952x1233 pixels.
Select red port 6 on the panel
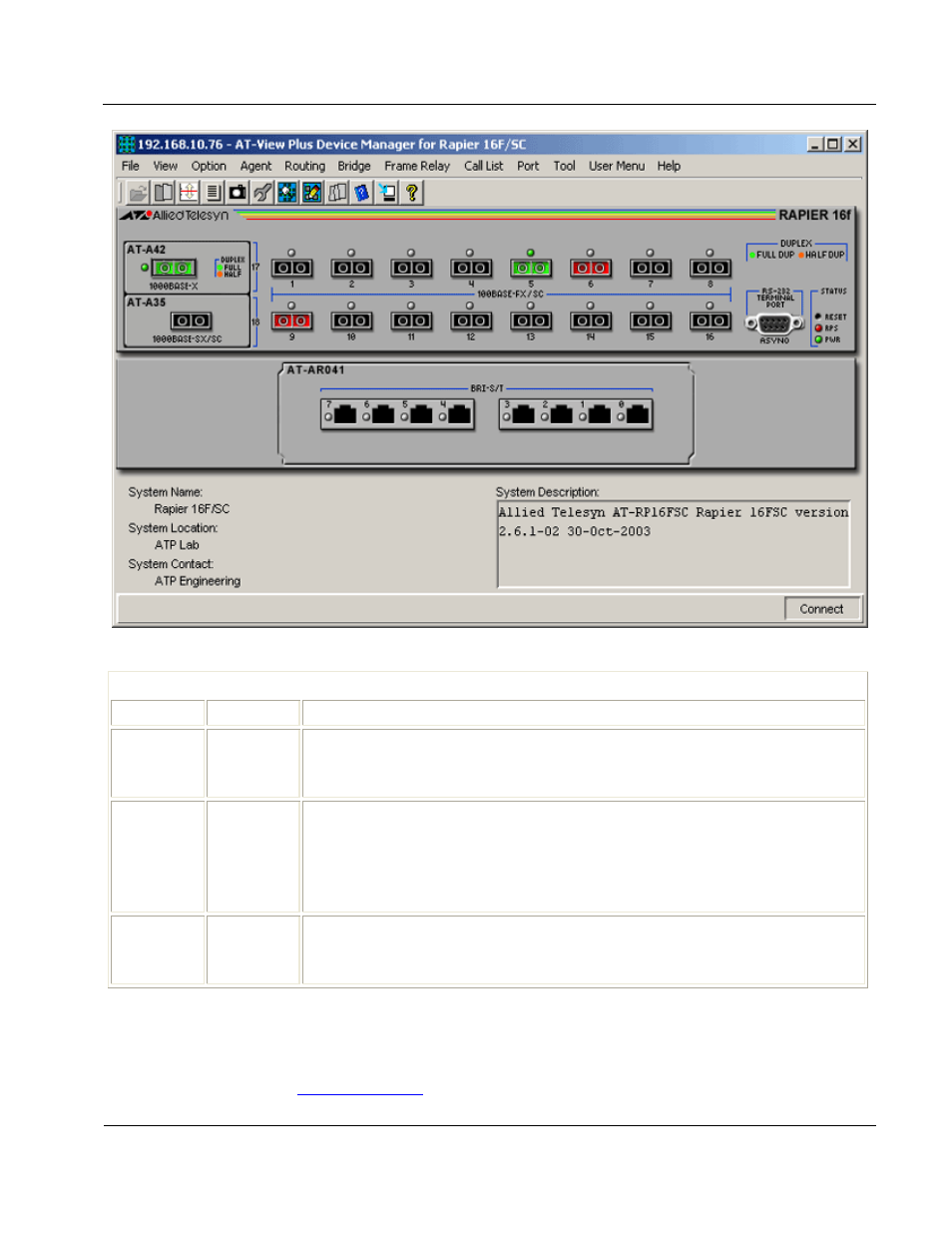tap(591, 268)
